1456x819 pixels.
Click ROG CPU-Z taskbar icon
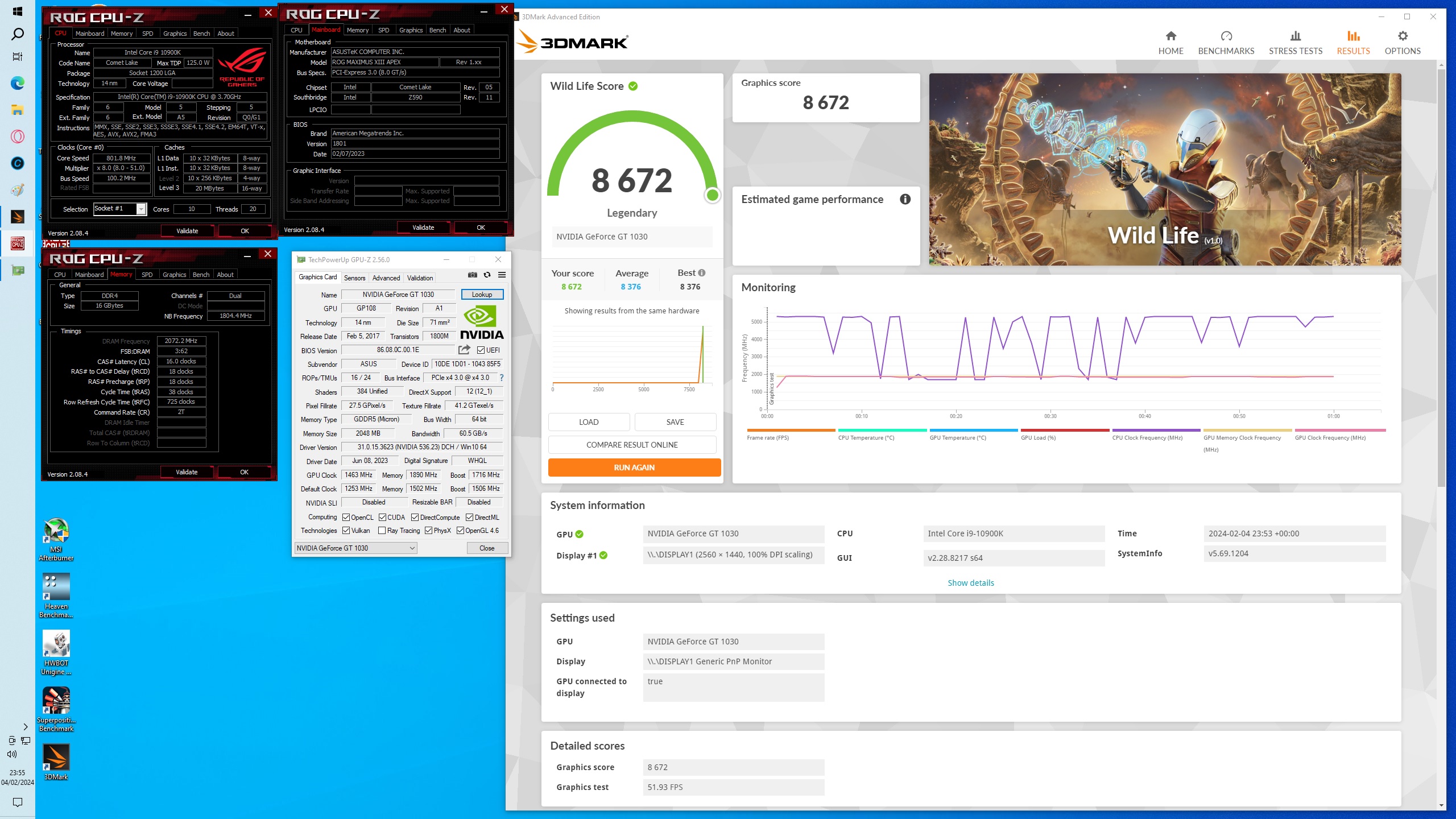point(18,243)
